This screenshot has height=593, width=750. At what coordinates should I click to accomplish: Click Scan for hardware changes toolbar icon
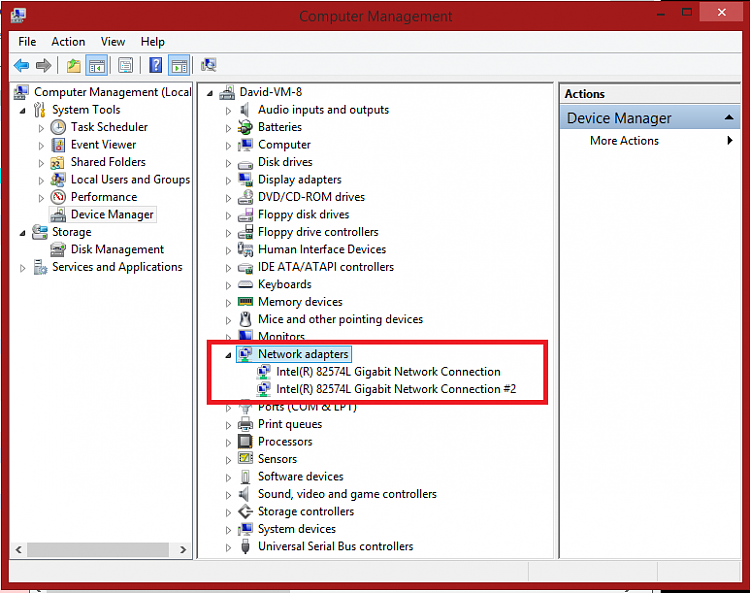pos(209,65)
